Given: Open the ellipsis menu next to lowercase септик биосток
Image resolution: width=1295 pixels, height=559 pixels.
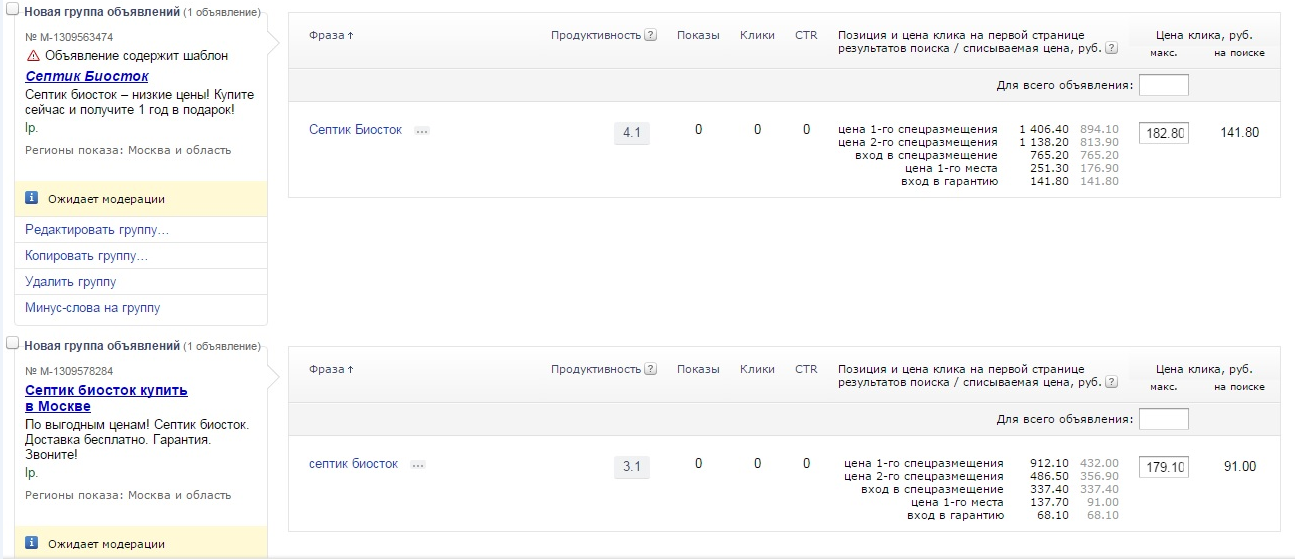Looking at the screenshot, I should coord(418,465).
